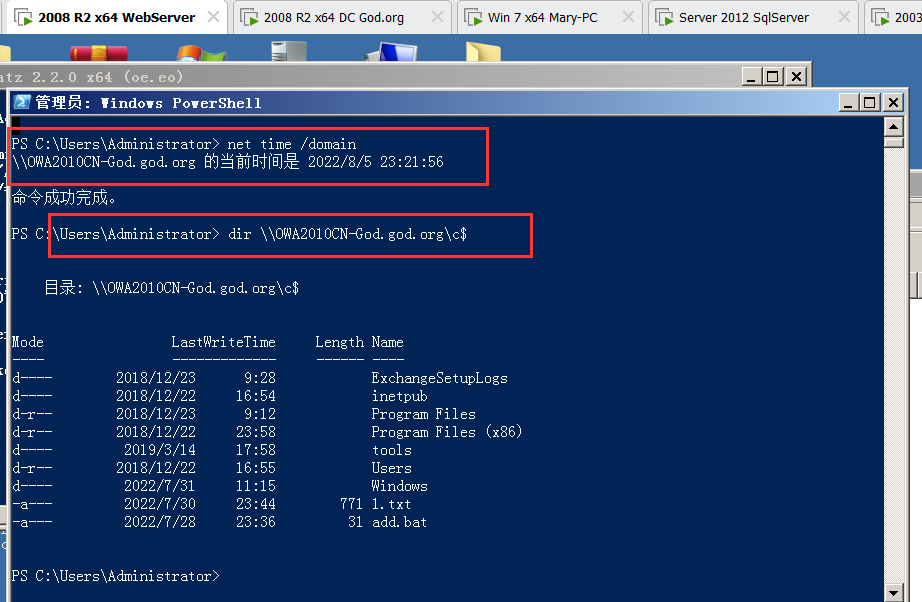Minimize the Windows PowerShell window
Image resolution: width=922 pixels, height=602 pixels.
coord(848,102)
